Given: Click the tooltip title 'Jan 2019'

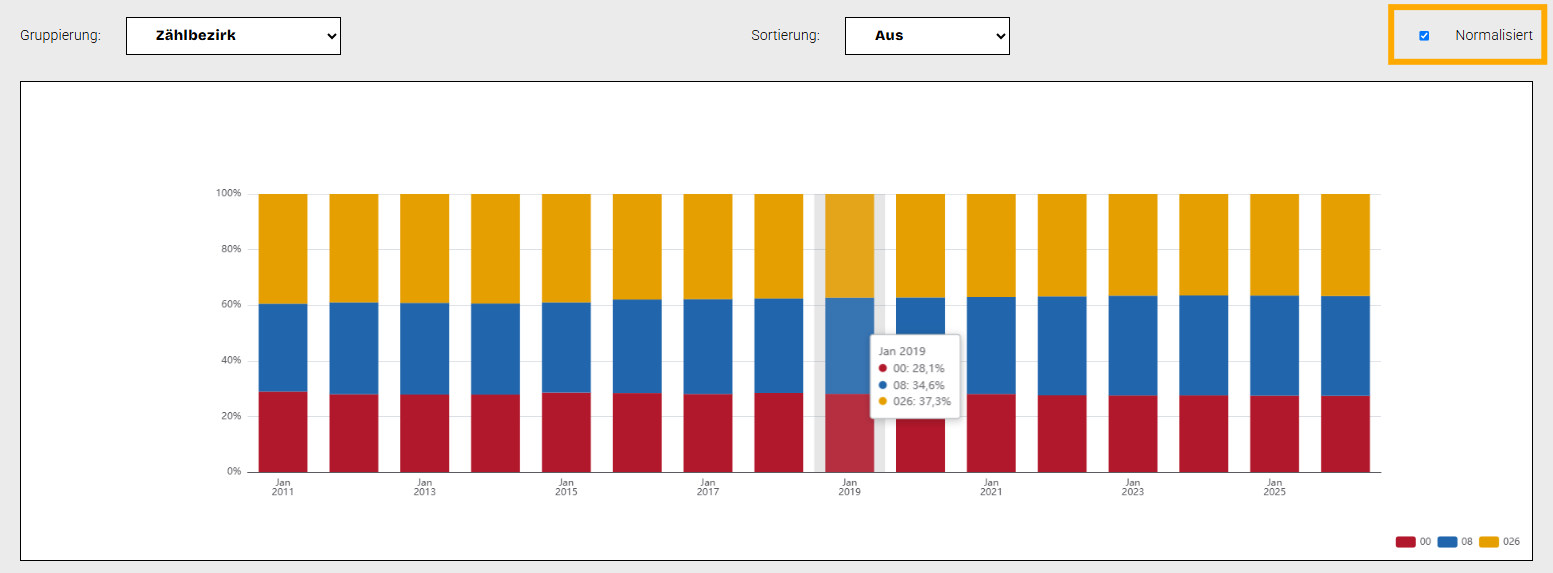Looking at the screenshot, I should 902,351.
